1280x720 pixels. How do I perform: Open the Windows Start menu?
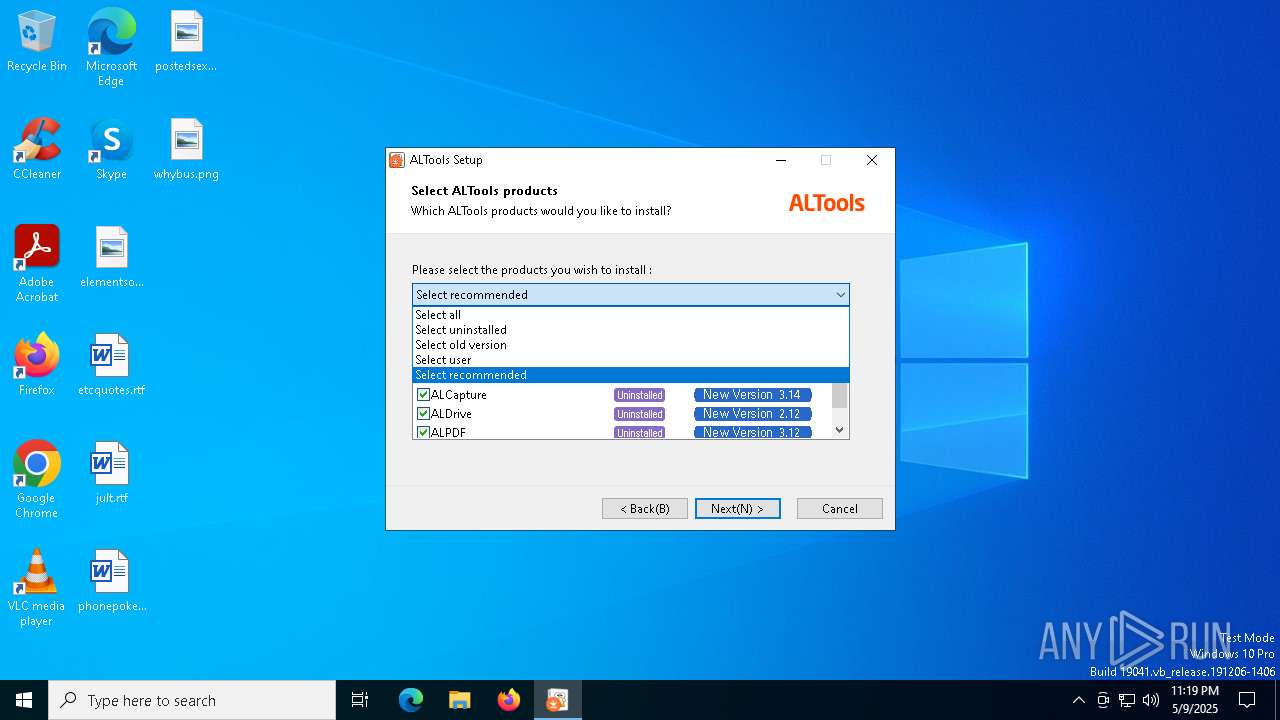pos(24,700)
